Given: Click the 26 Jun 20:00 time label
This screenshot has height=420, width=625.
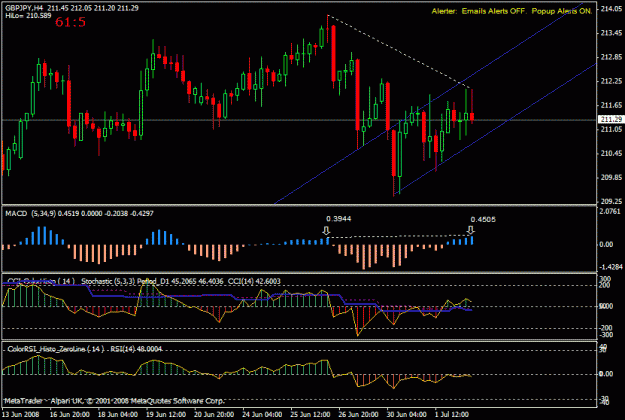Looking at the screenshot, I should tap(358, 414).
